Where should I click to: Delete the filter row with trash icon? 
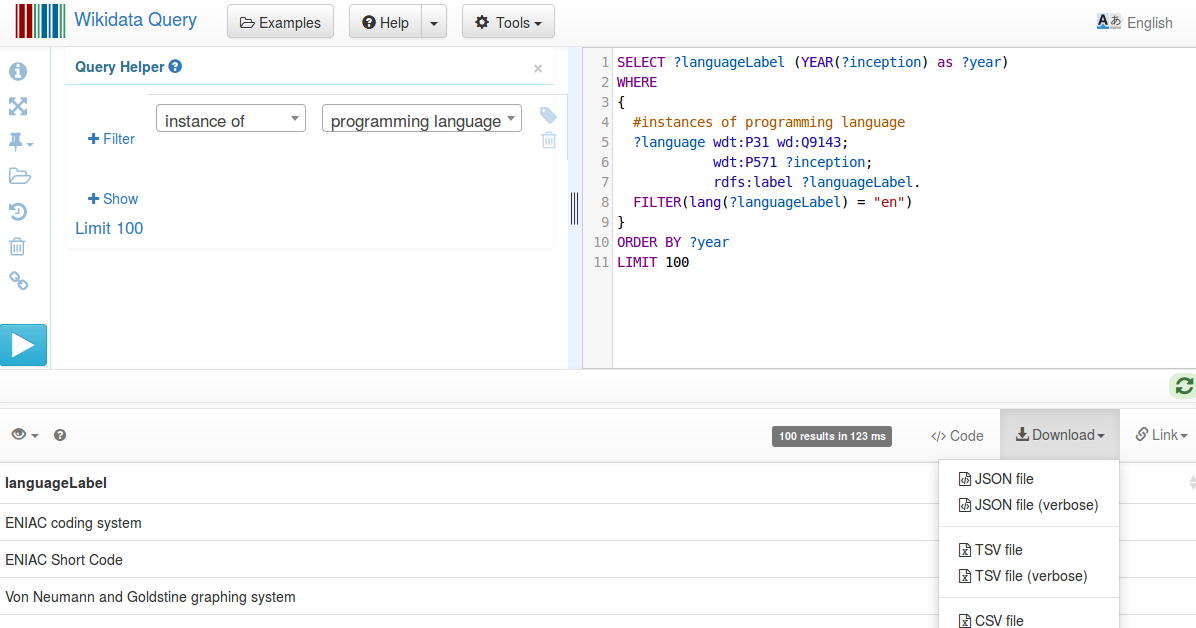click(548, 140)
